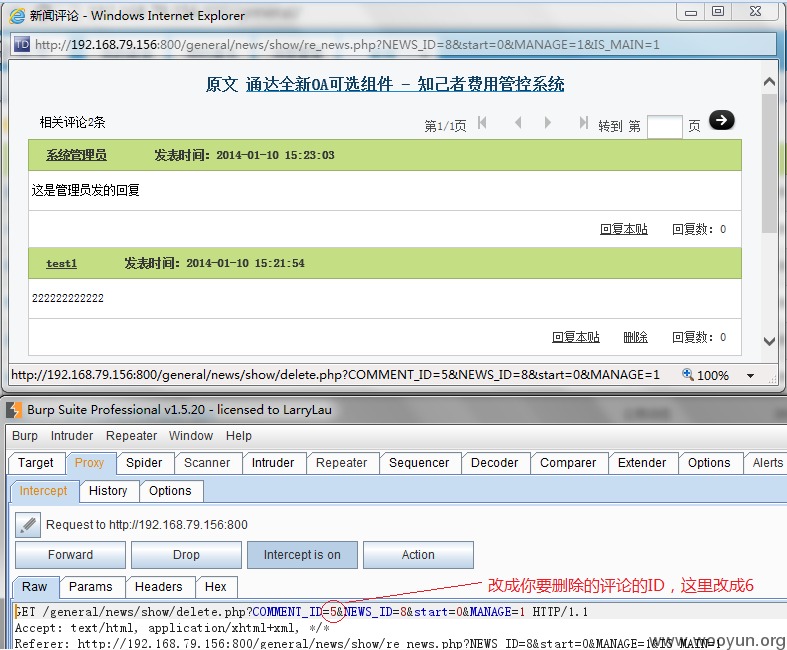
Task: Click the Drop button
Action: point(187,555)
